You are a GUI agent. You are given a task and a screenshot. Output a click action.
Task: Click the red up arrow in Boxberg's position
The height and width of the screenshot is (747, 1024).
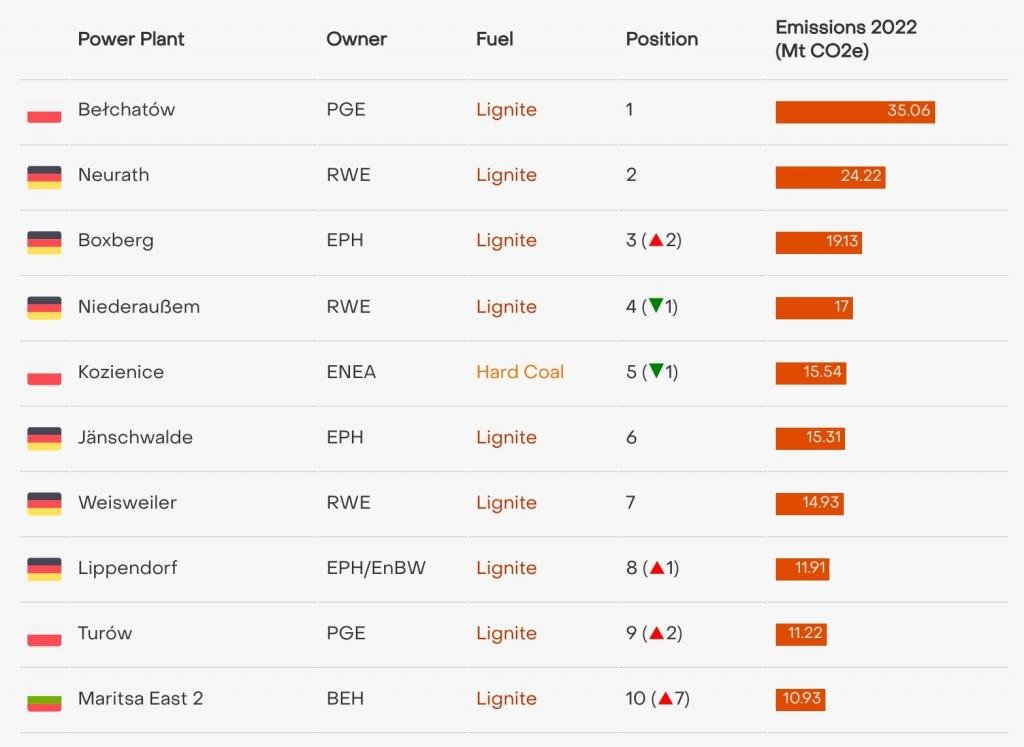click(x=656, y=241)
